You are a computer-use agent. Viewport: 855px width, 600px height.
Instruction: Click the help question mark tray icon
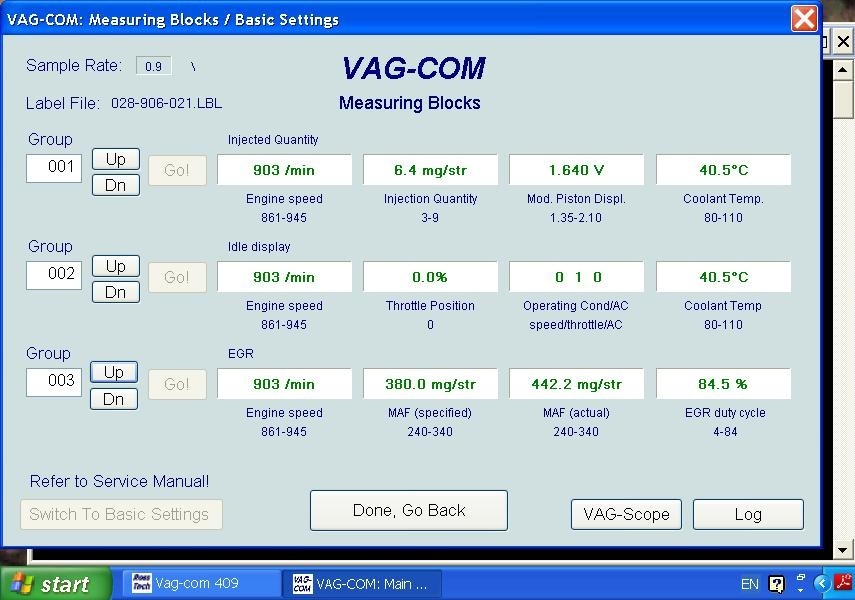pyautogui.click(x=776, y=584)
